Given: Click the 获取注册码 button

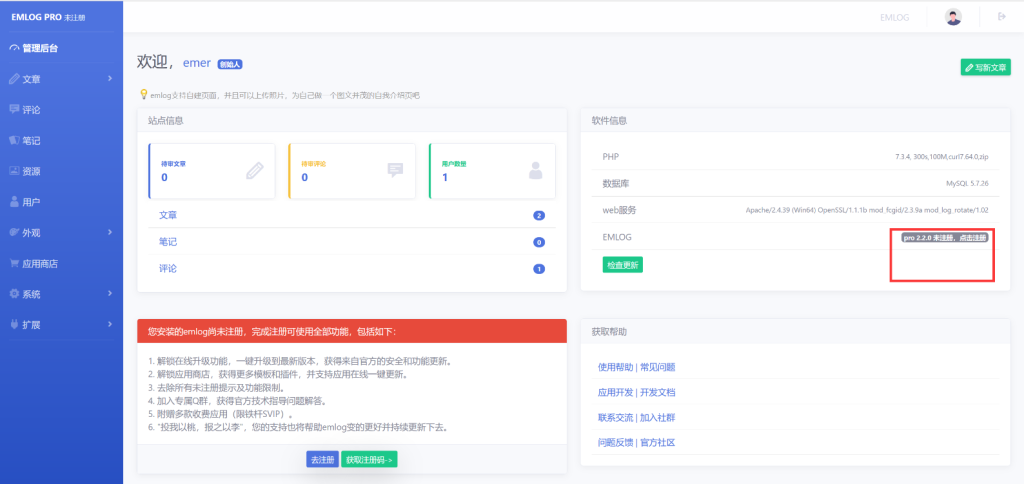Looking at the screenshot, I should click(369, 459).
